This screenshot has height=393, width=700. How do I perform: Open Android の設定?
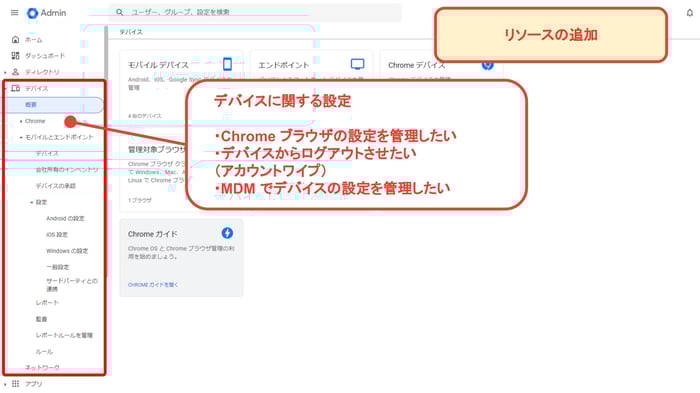[x=65, y=218]
